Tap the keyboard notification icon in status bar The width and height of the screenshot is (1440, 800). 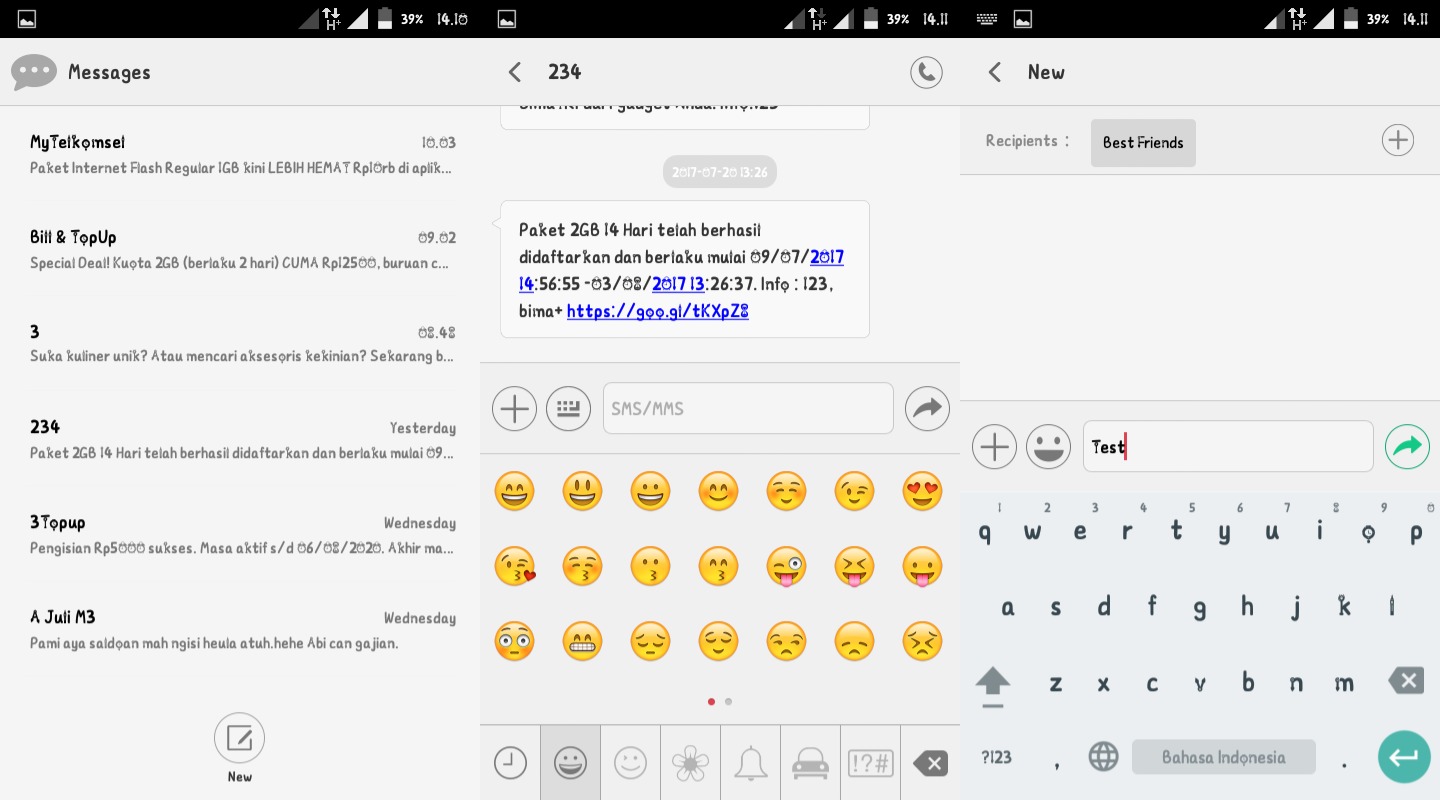[987, 18]
